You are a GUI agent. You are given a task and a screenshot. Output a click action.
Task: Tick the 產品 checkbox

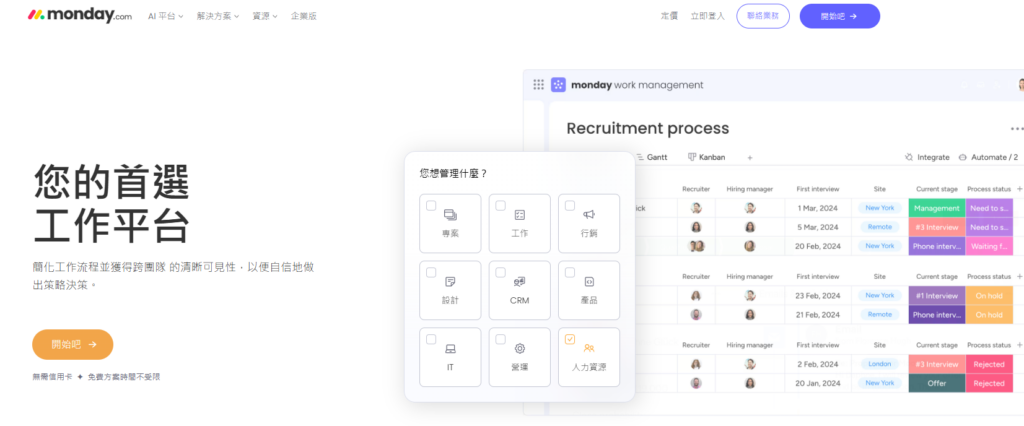point(569,272)
